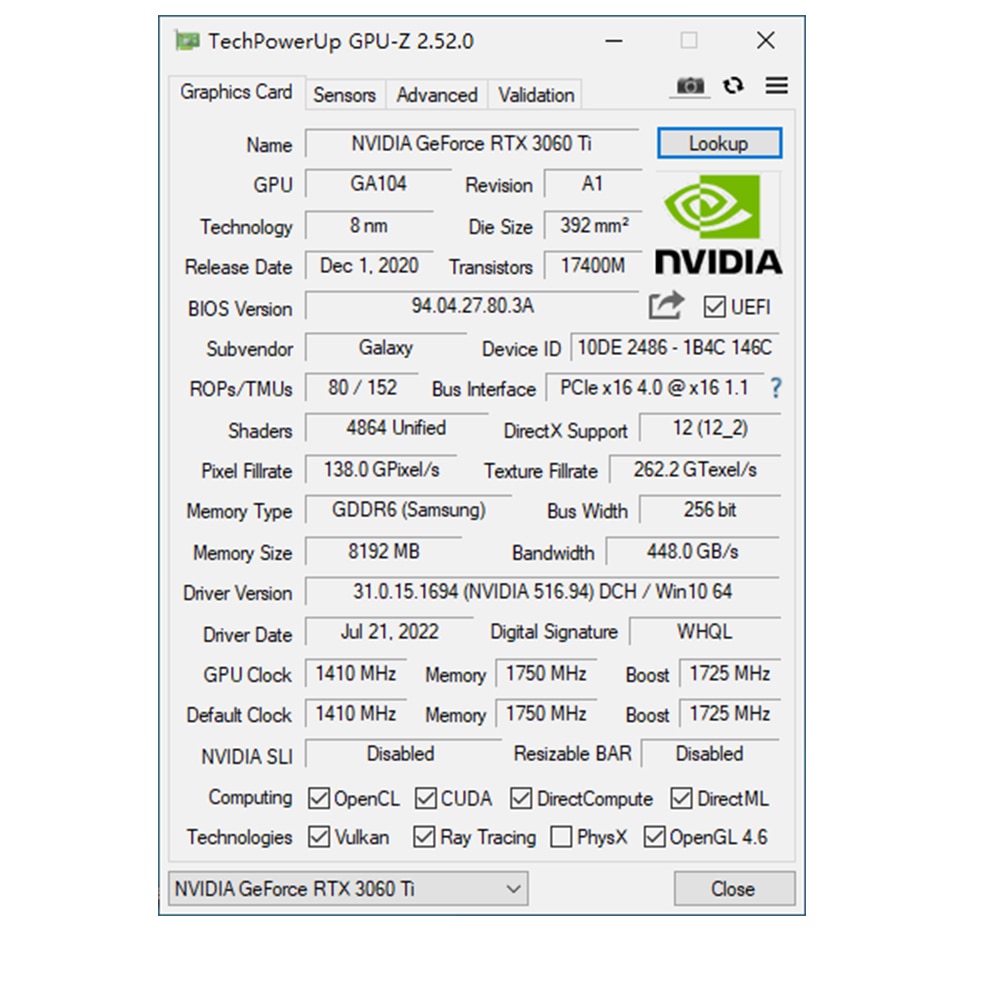Click the GPU-Z title bar app icon
Screen dimensions: 1000x1000
point(186,41)
